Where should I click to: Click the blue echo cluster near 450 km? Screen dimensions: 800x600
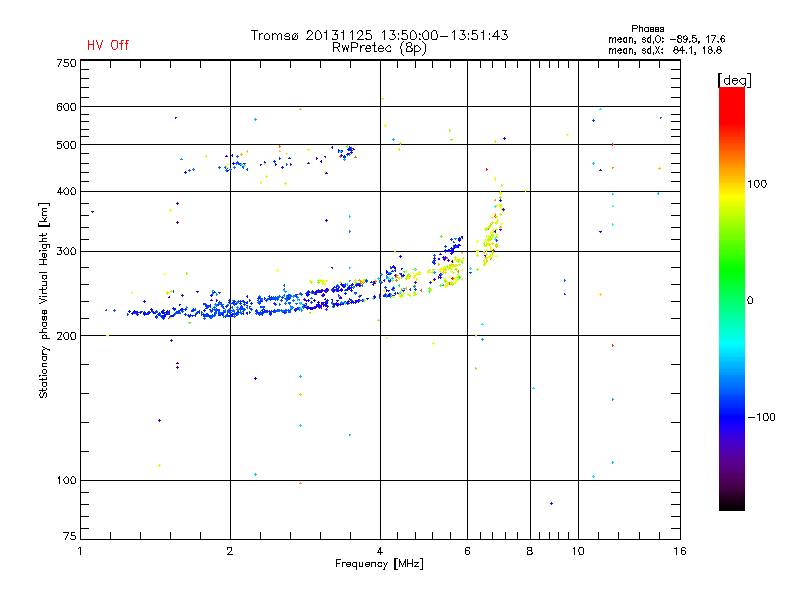(x=234, y=164)
